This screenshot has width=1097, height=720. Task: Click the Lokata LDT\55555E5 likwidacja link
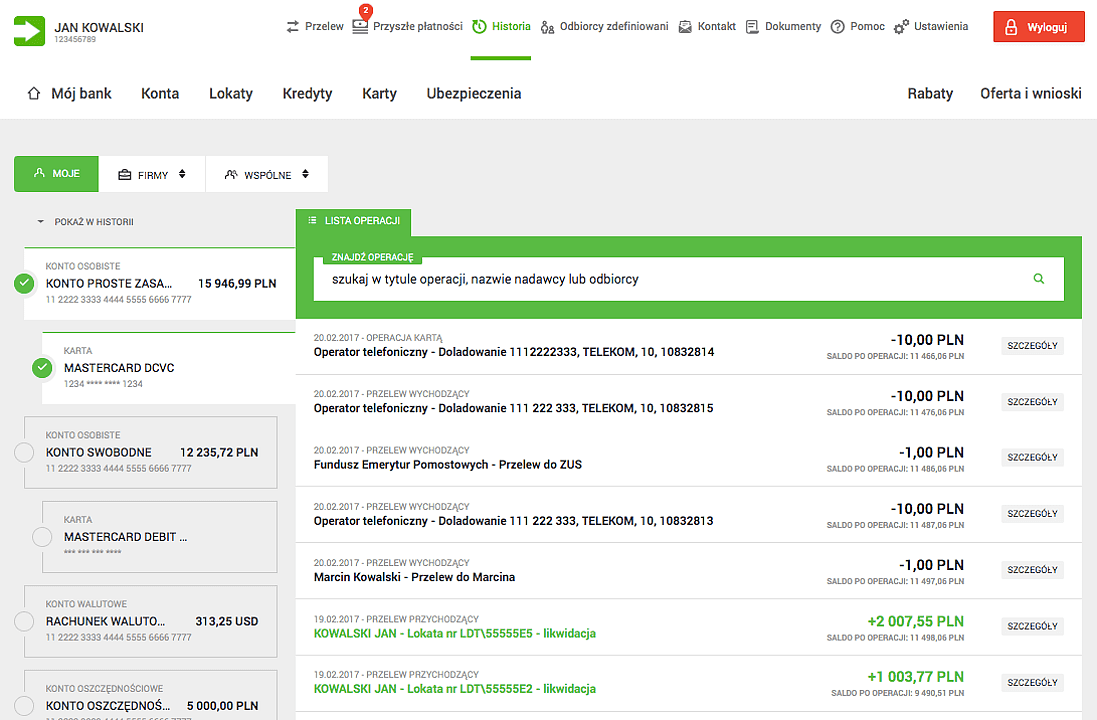pos(455,633)
